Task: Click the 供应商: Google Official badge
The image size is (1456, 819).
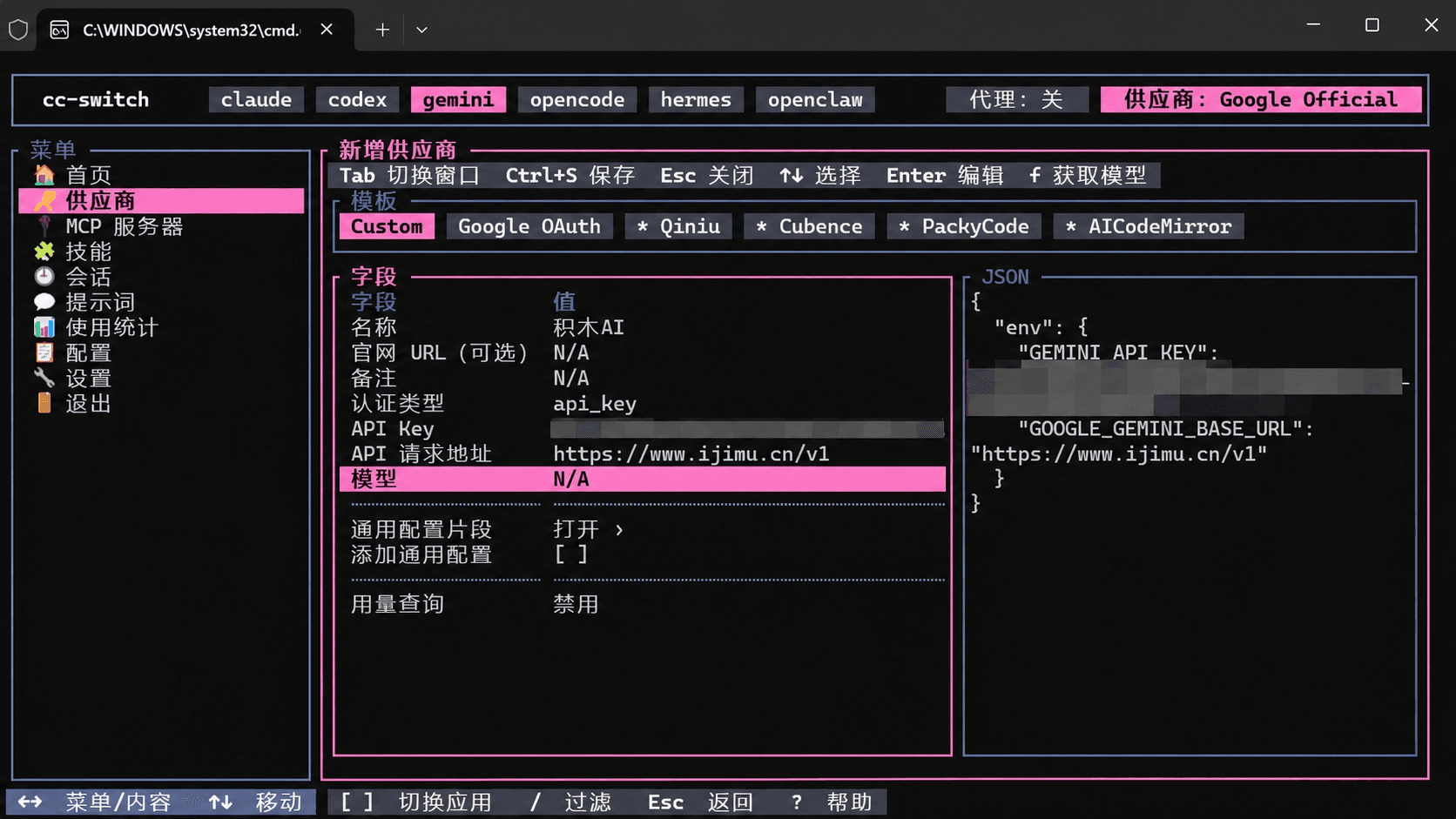Action: point(1261,100)
